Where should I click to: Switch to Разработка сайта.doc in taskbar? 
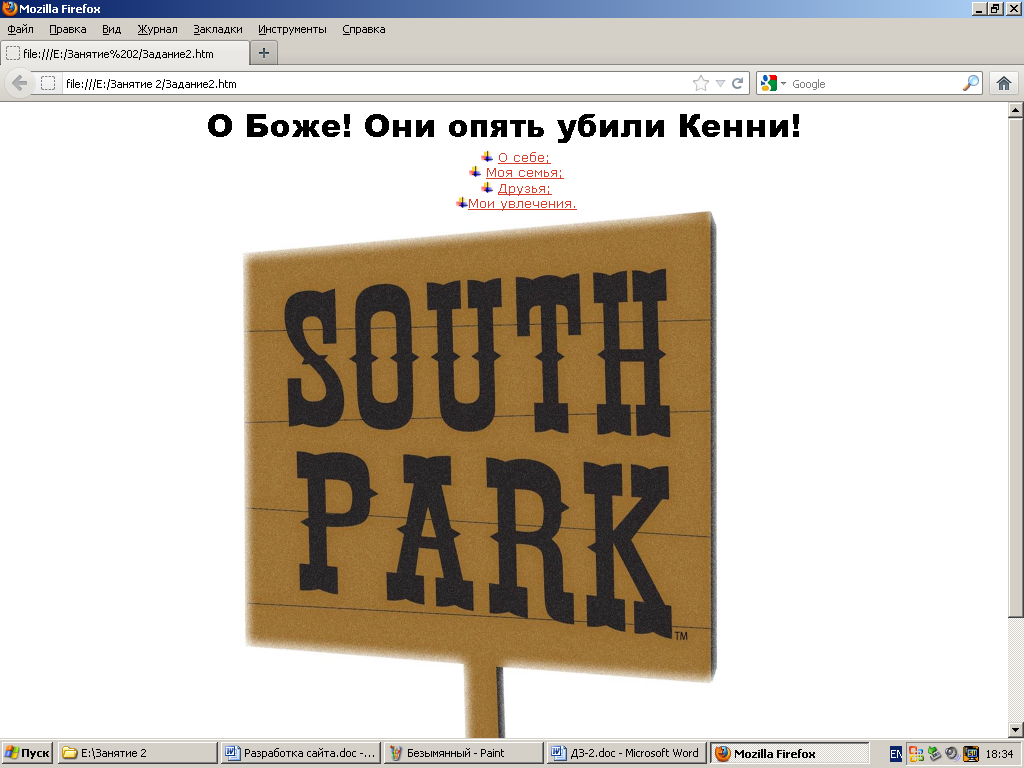300,753
